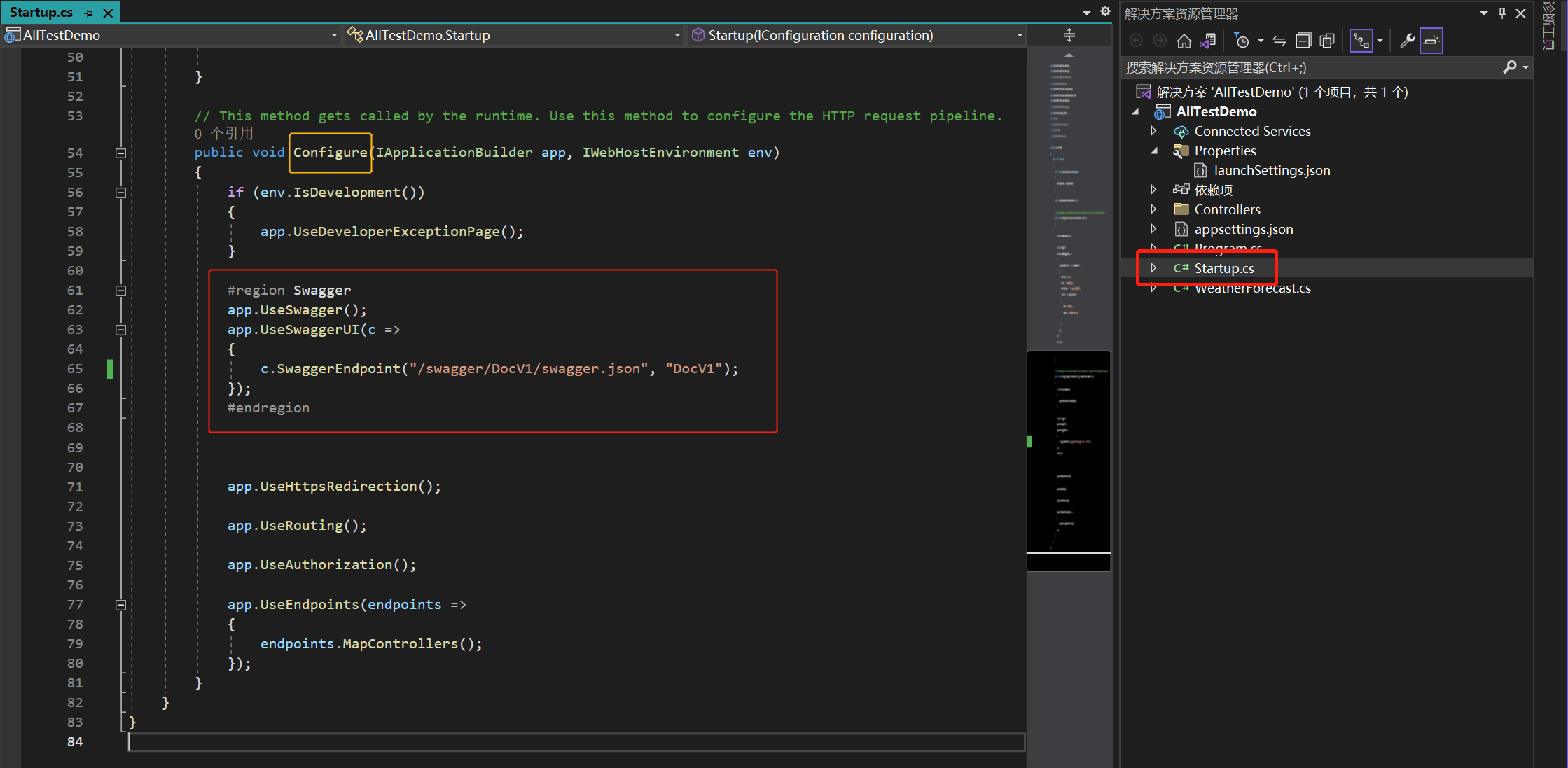Expand appsettings.json node

pos(1153,229)
